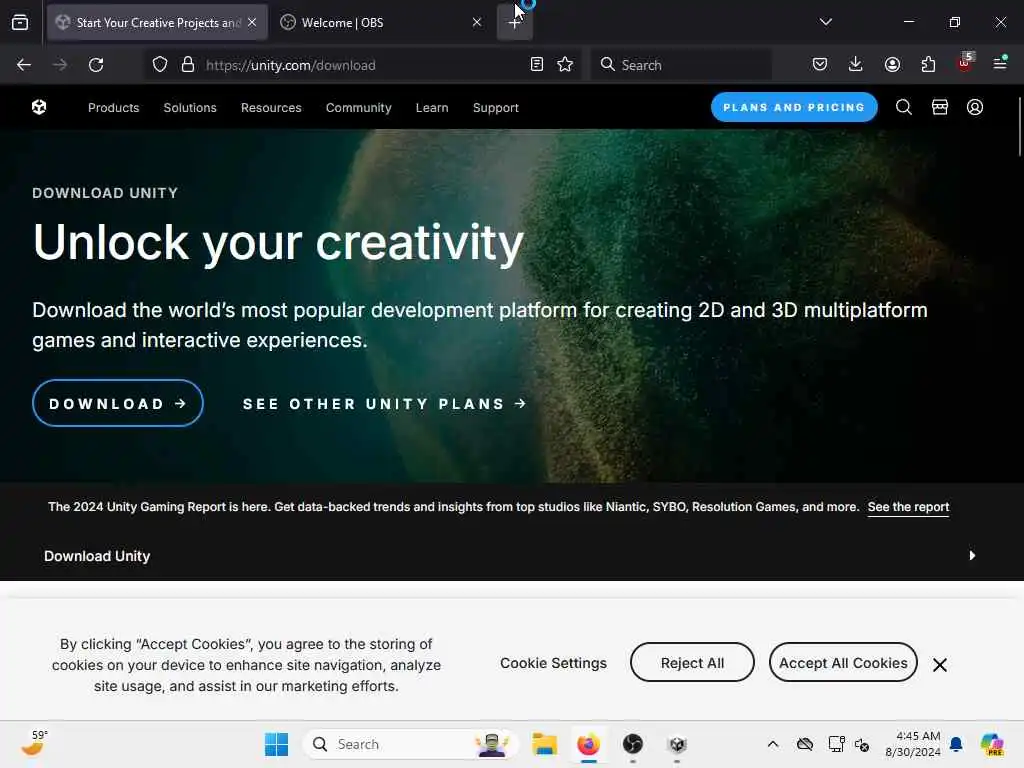The width and height of the screenshot is (1024, 768).
Task: Expand the Download Unity section arrow
Action: coord(972,556)
